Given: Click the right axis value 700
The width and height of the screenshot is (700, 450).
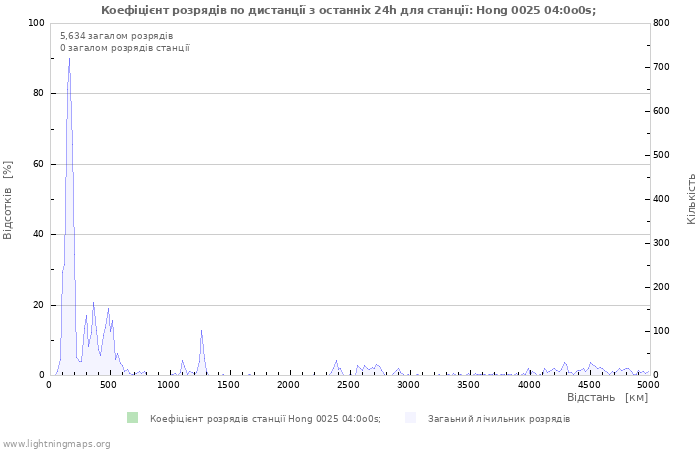Looking at the screenshot, I should point(662,67).
